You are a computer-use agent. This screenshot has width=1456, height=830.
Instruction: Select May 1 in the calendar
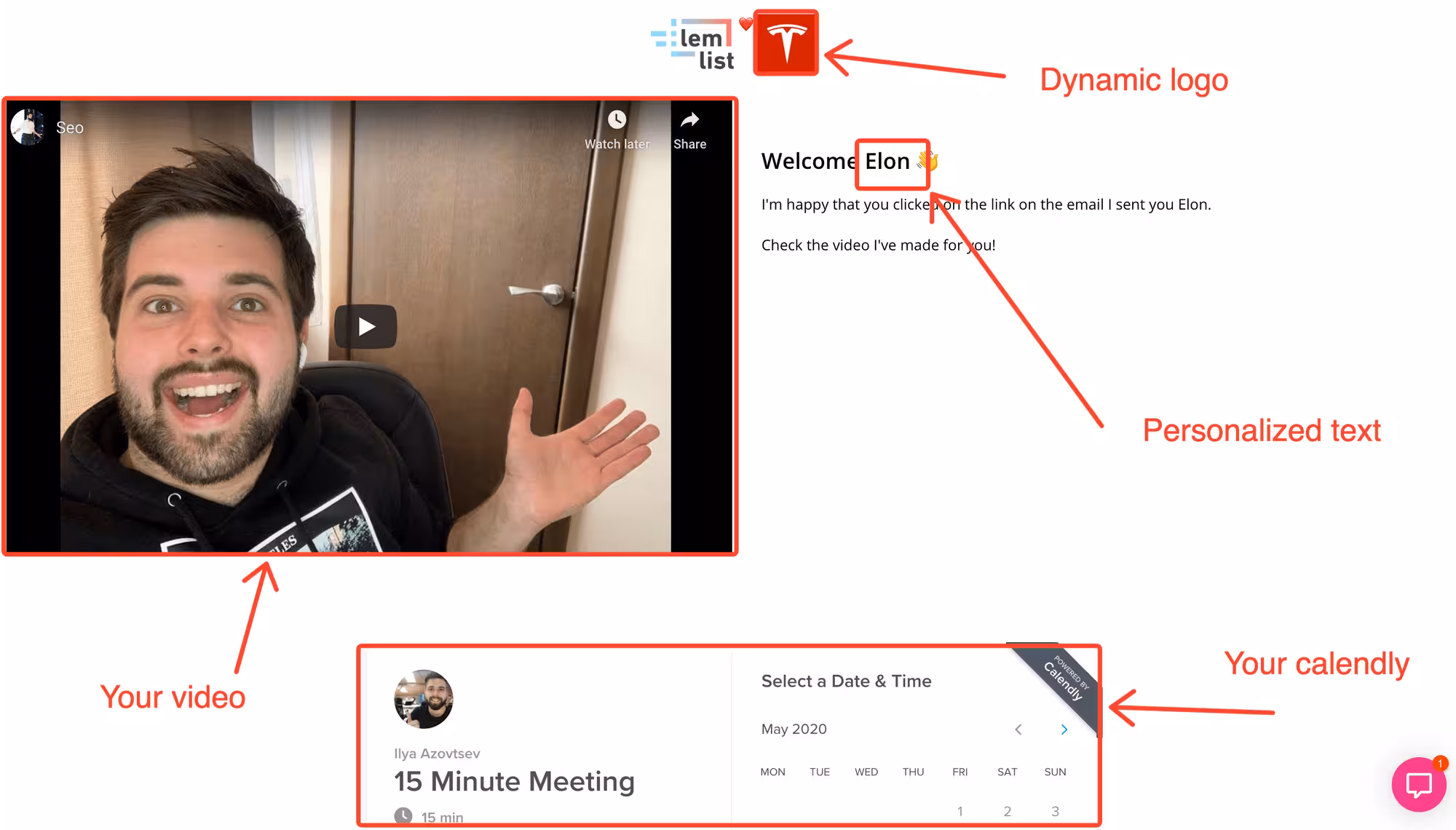pyautogui.click(x=960, y=811)
